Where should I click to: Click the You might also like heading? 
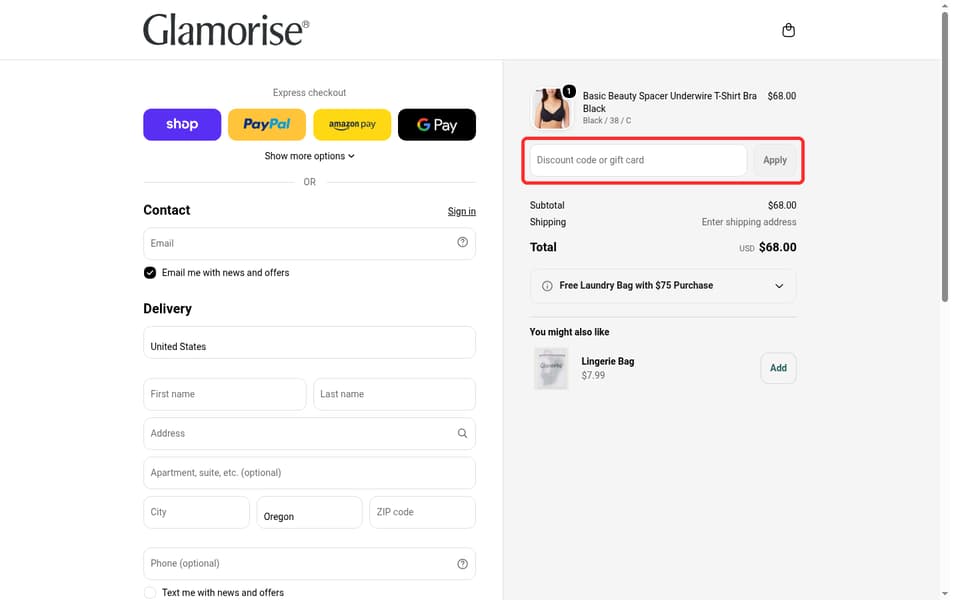(569, 332)
